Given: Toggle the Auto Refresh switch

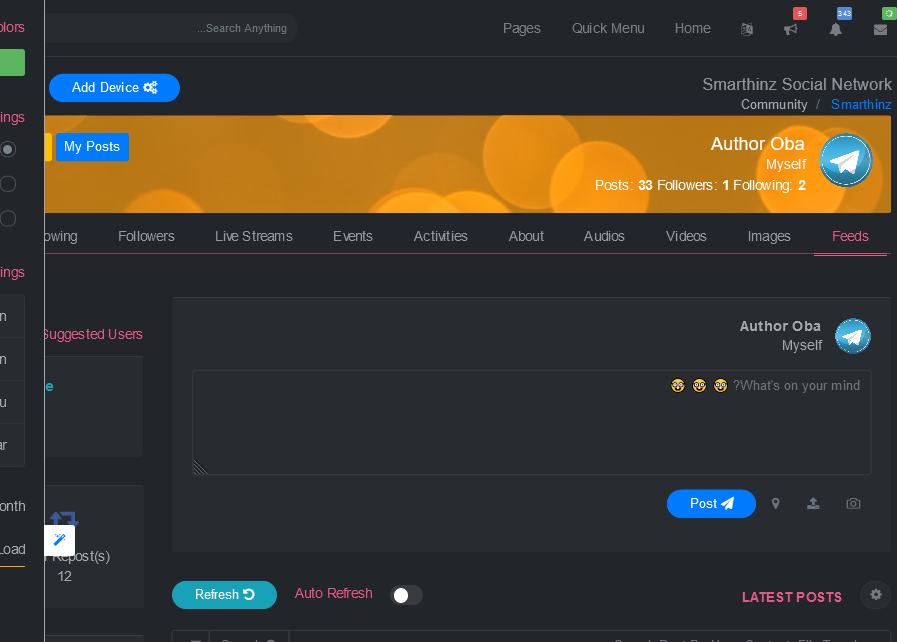Looking at the screenshot, I should click(x=406, y=595).
